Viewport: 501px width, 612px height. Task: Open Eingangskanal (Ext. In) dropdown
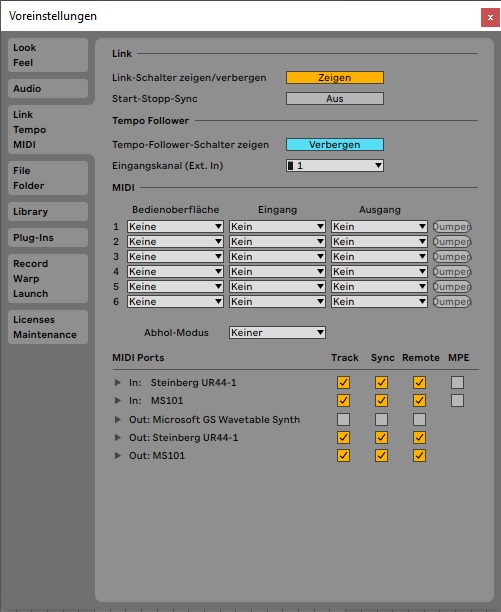(335, 165)
